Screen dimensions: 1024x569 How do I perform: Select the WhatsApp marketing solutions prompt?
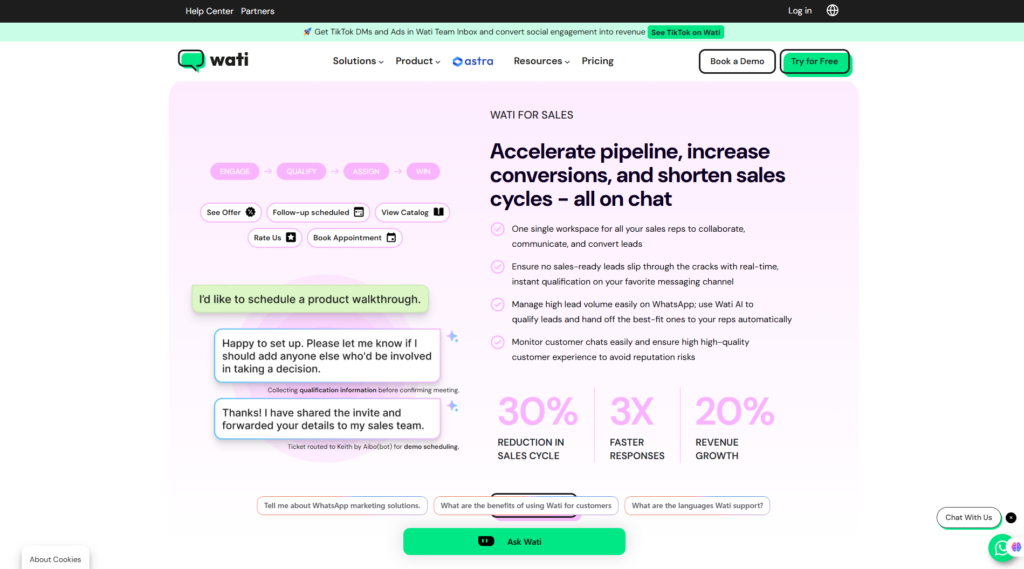point(342,506)
